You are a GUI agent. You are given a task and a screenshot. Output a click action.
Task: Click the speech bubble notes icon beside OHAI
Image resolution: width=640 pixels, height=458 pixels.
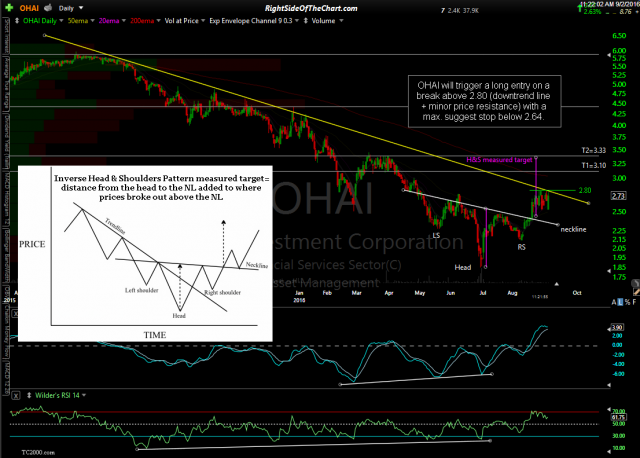tap(48, 7)
